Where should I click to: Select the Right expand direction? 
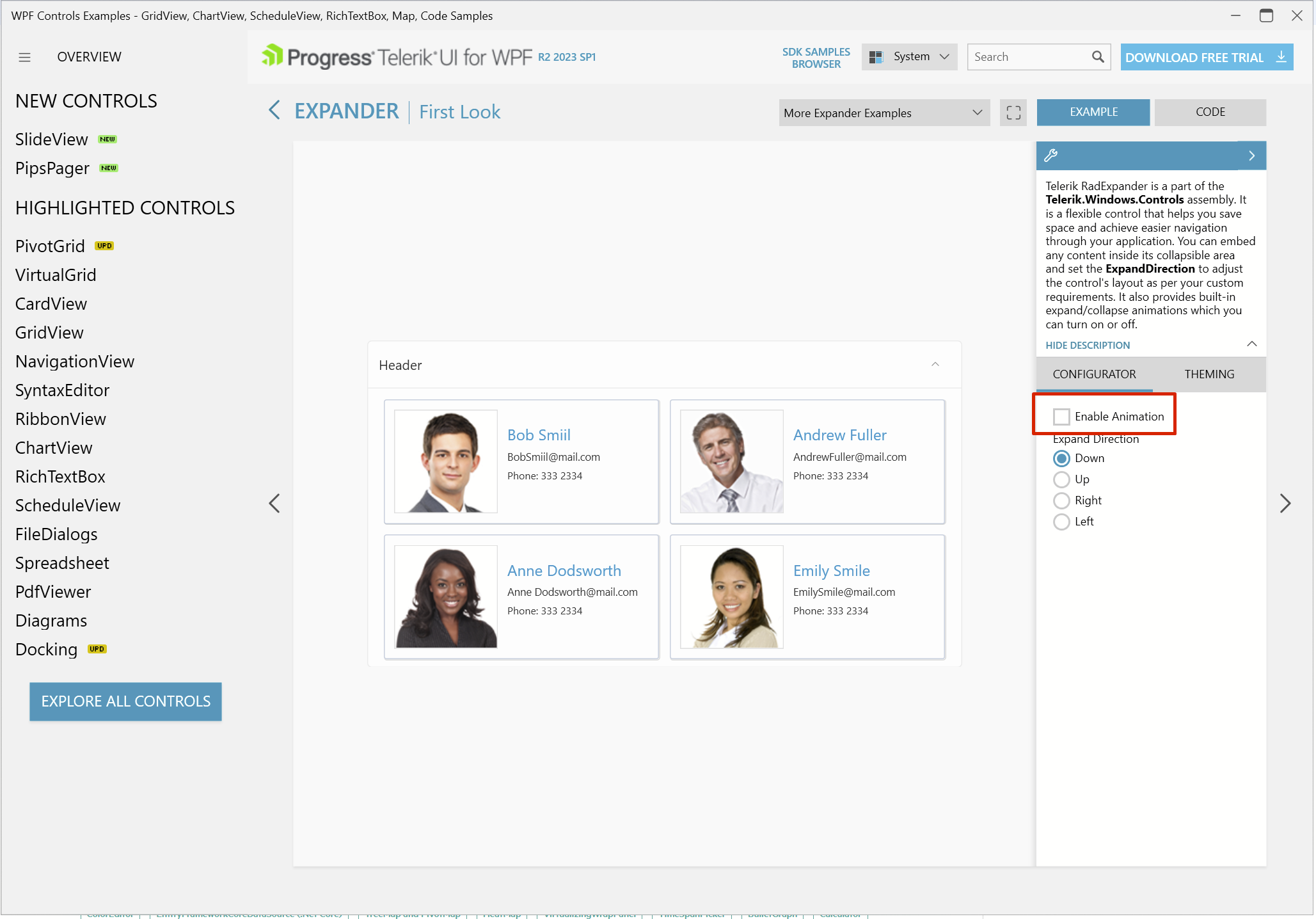coord(1062,500)
